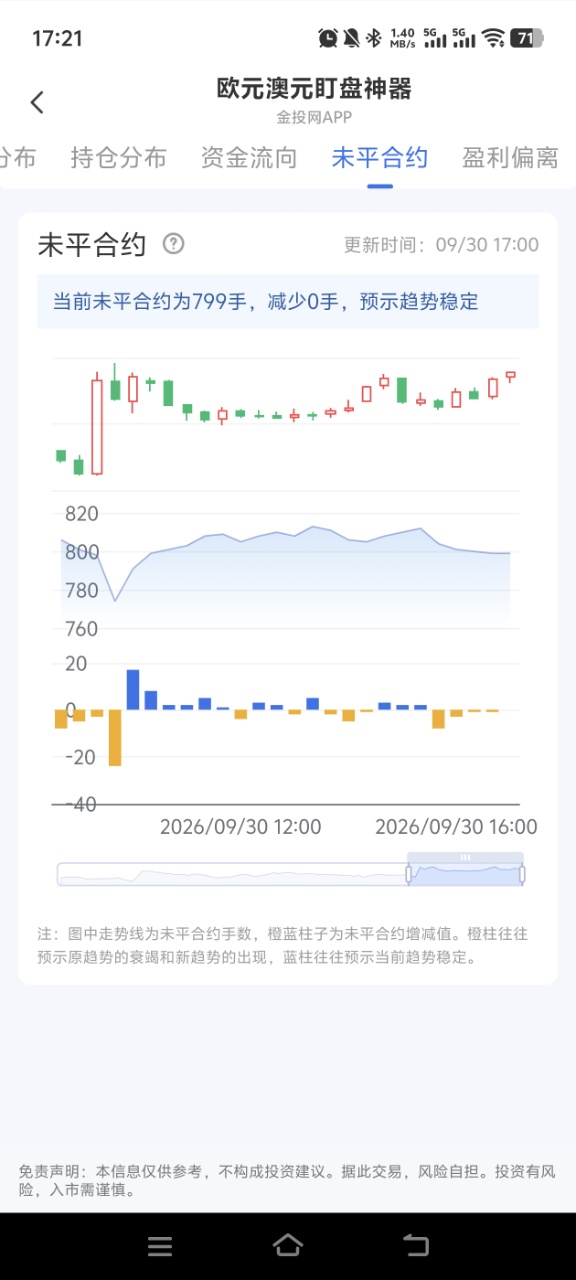Tap the Bluetooth status icon
This screenshot has width=576, height=1280.
[373, 38]
